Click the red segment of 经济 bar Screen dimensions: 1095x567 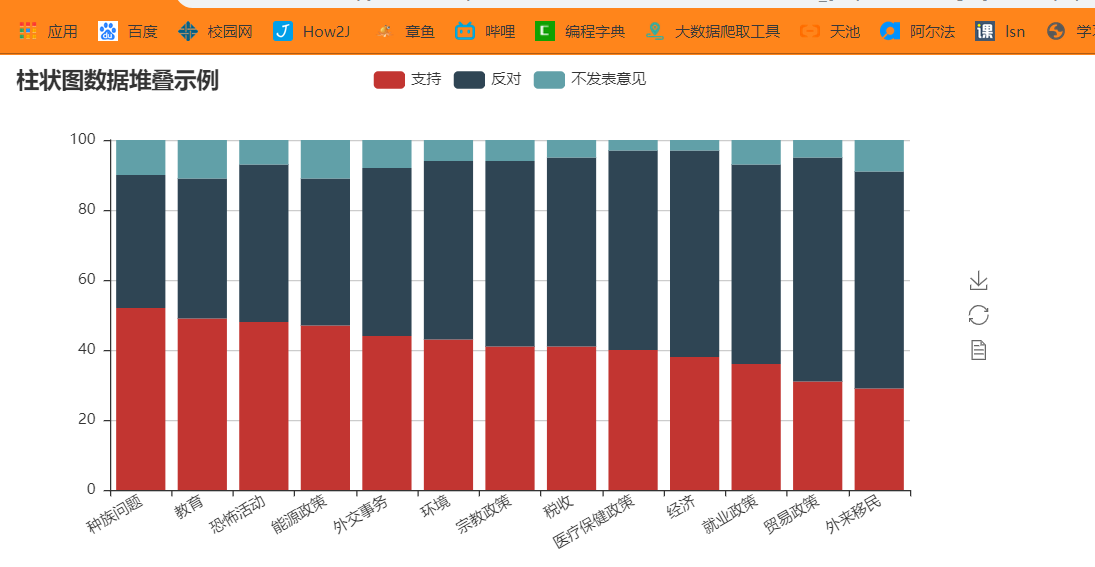(695, 423)
